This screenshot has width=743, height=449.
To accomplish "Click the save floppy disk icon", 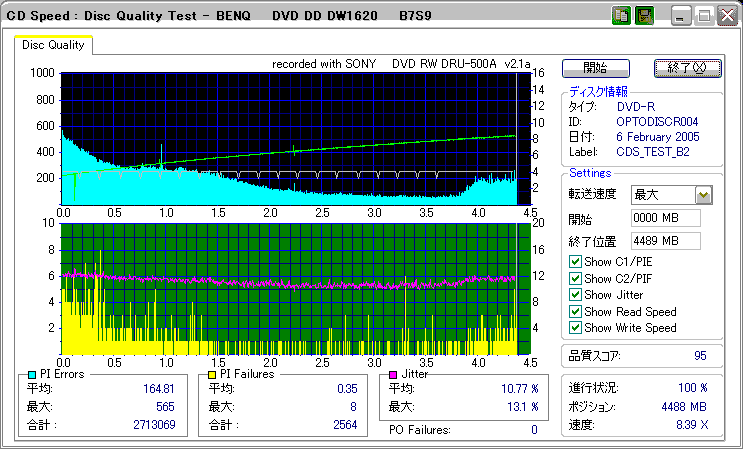I will [644, 16].
